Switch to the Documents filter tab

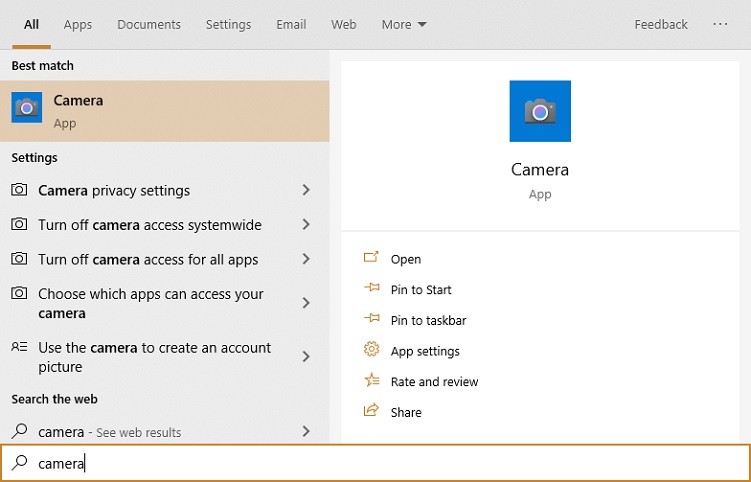point(149,24)
